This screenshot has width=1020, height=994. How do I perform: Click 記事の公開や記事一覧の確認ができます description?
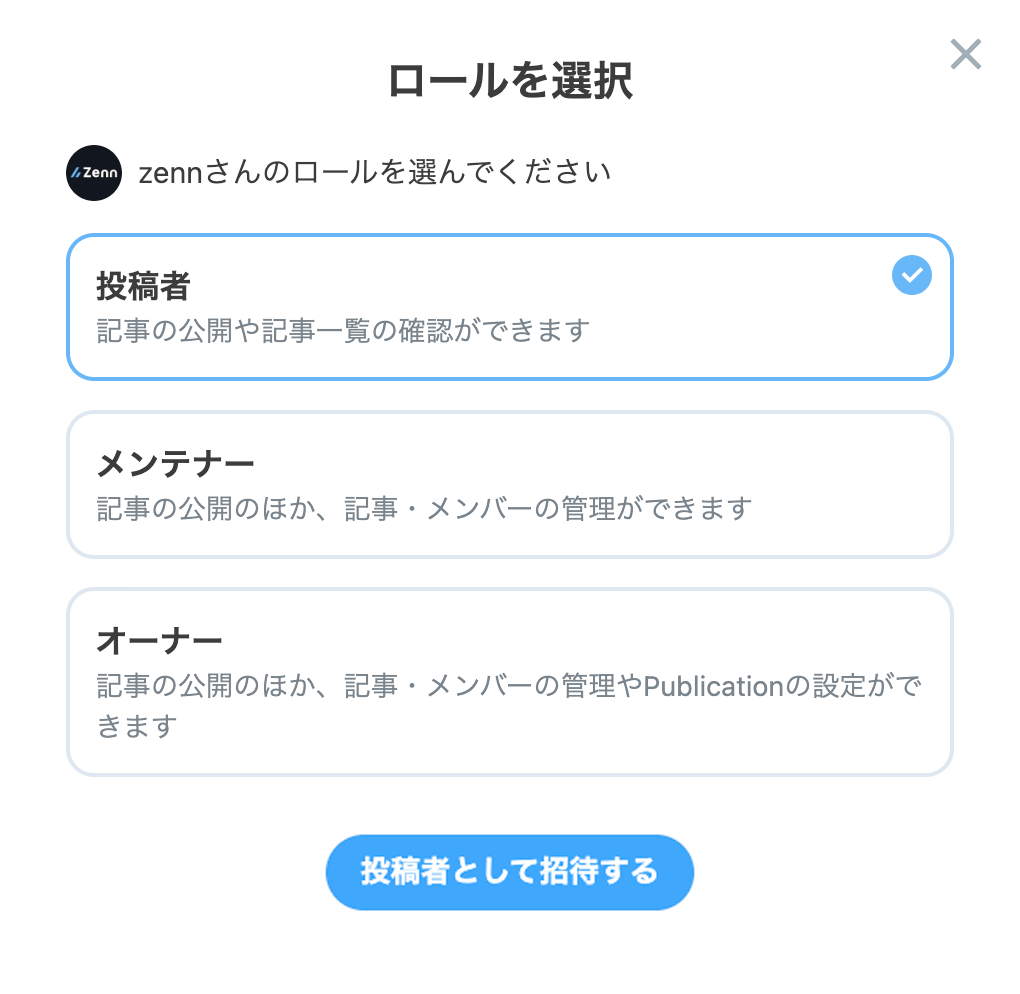(343, 330)
